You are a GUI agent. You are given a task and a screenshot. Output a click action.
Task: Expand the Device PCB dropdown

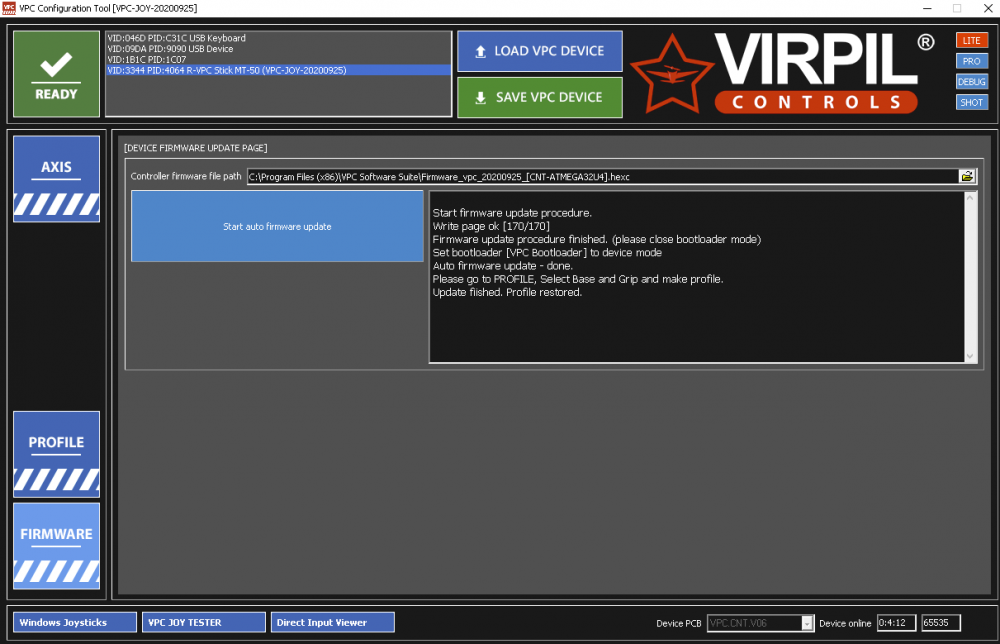tap(807, 623)
